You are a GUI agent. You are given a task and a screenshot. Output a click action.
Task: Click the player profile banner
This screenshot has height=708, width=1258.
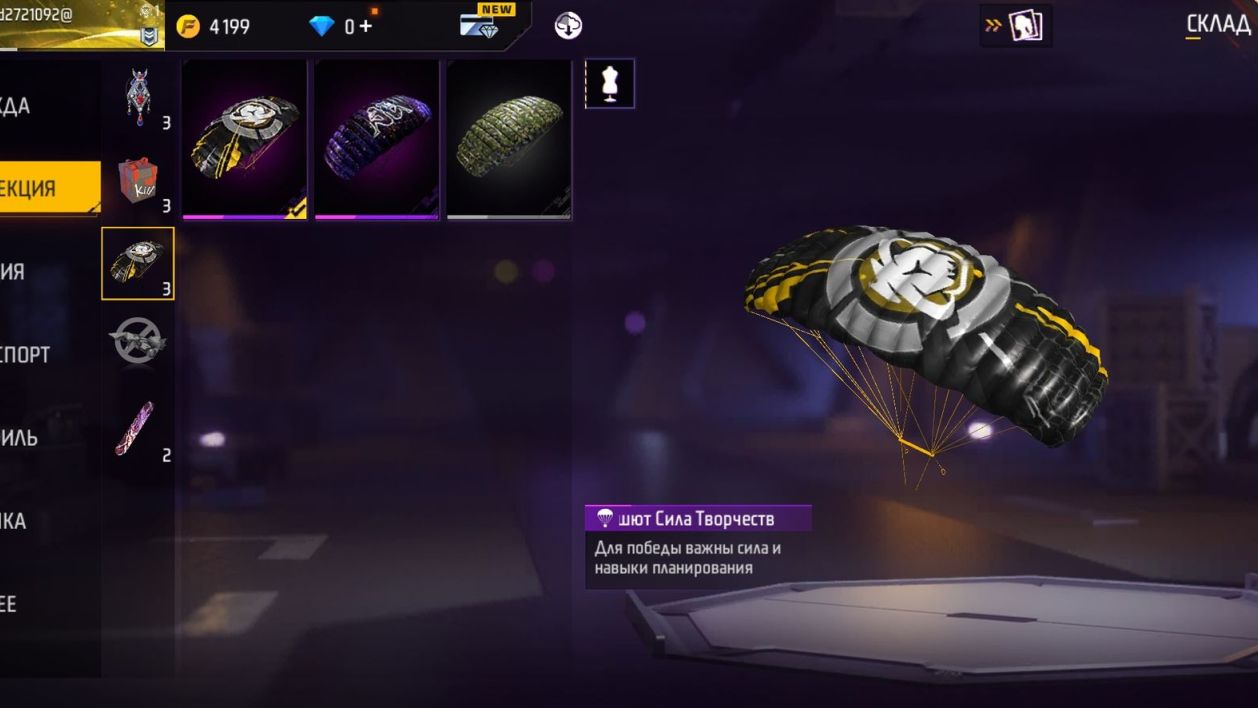pos(82,25)
